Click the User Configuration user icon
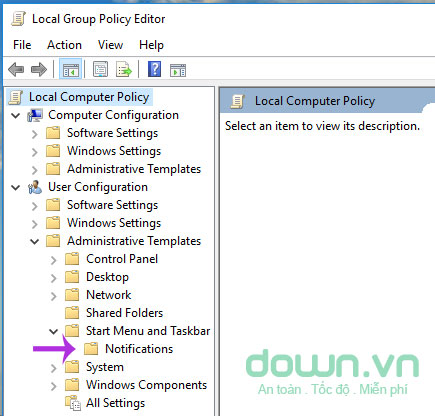 coord(35,187)
